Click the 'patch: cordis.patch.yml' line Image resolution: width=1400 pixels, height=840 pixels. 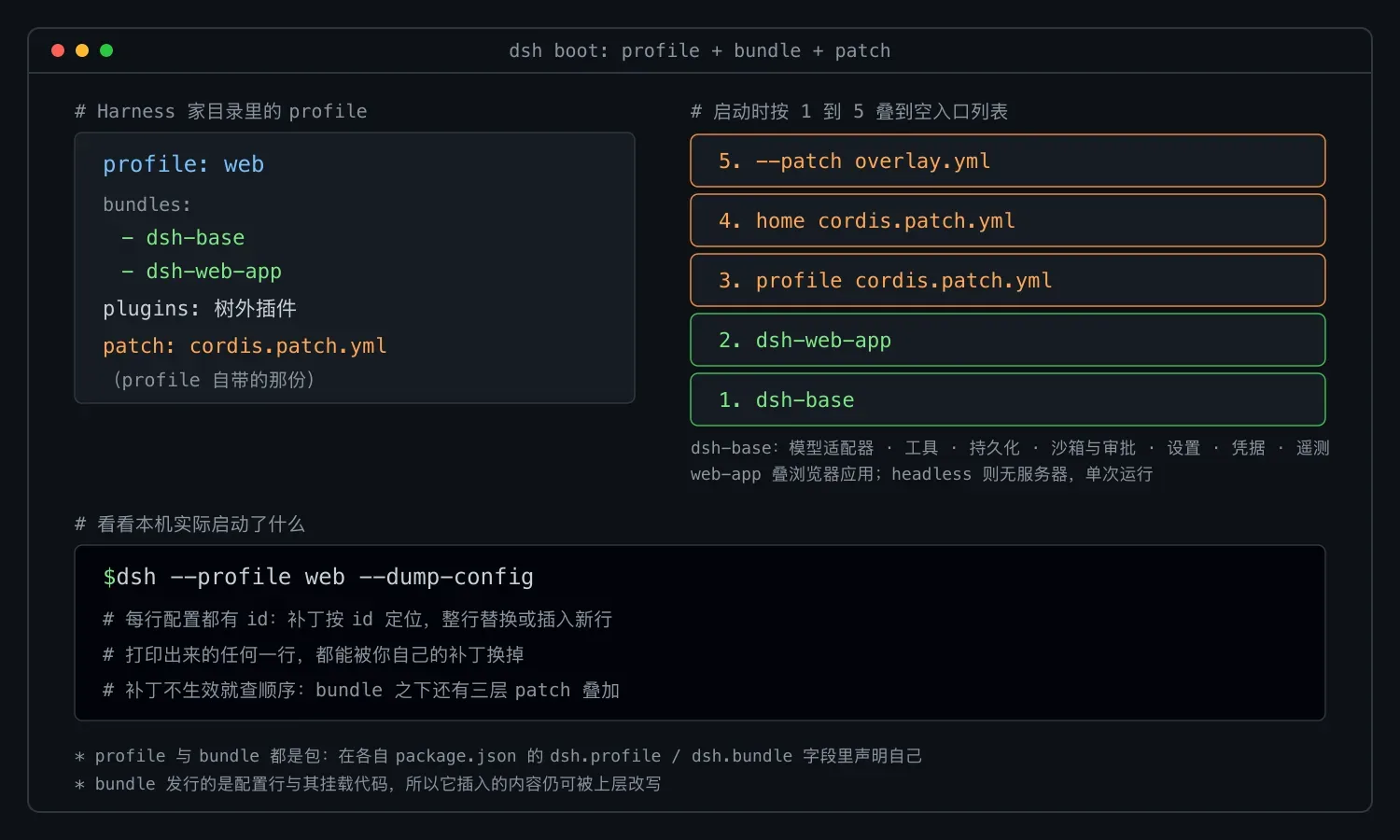click(x=245, y=346)
